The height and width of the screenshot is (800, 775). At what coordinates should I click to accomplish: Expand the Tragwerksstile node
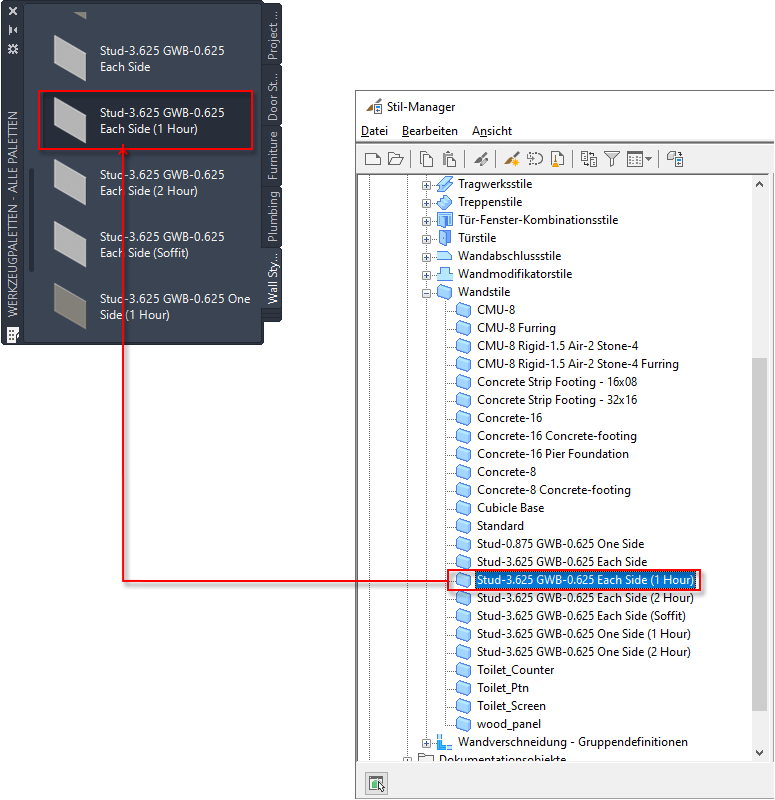[426, 185]
